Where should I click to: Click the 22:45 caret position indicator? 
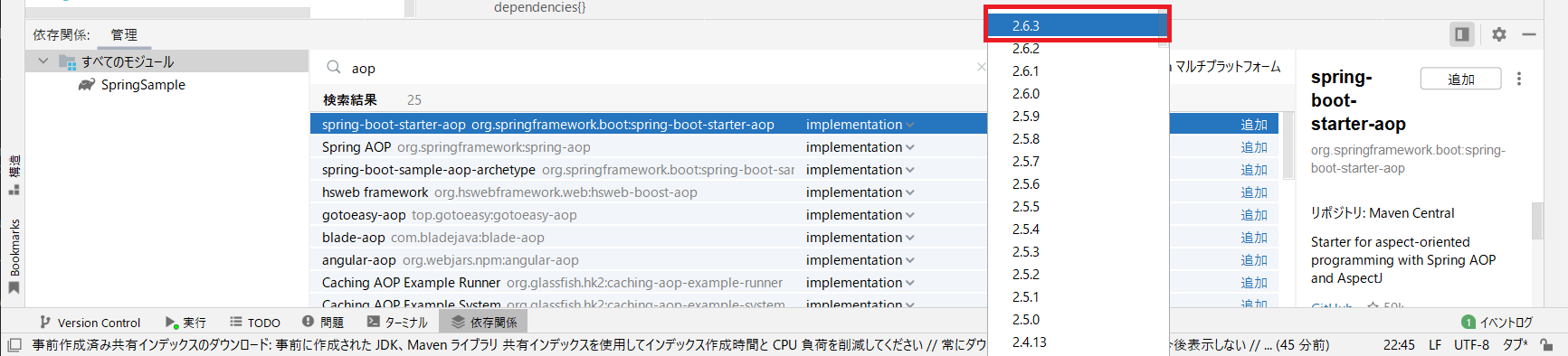click(x=1399, y=345)
